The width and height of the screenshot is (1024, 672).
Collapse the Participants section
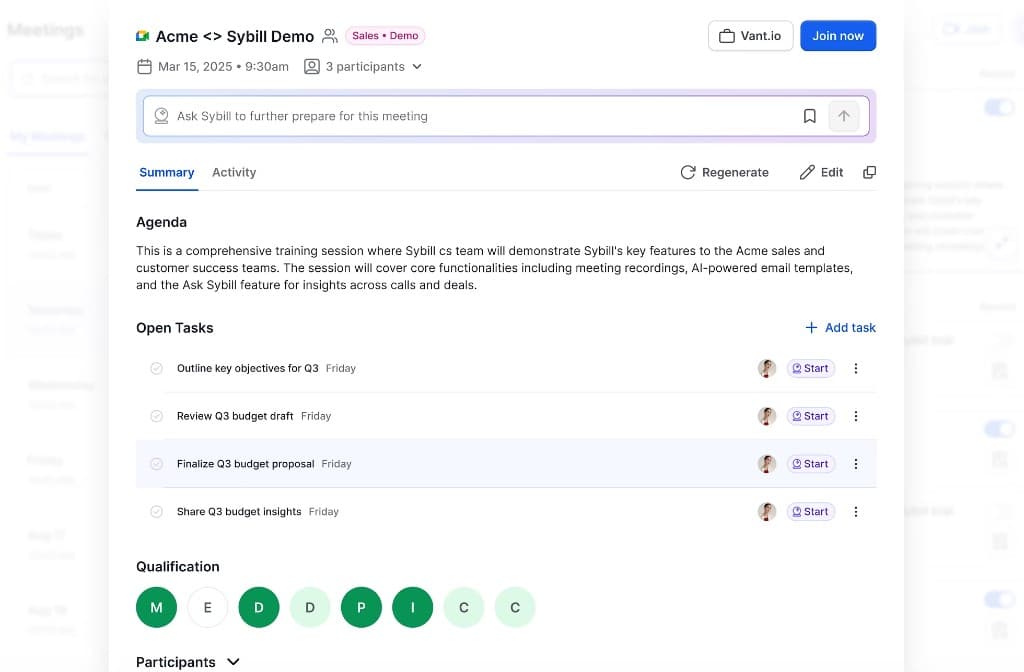coord(233,661)
